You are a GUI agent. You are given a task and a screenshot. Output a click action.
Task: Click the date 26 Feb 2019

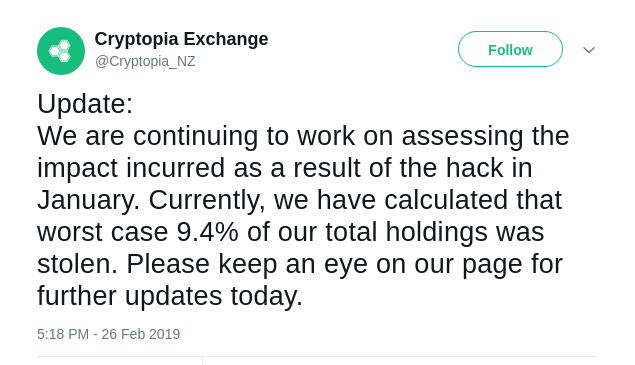(x=141, y=334)
